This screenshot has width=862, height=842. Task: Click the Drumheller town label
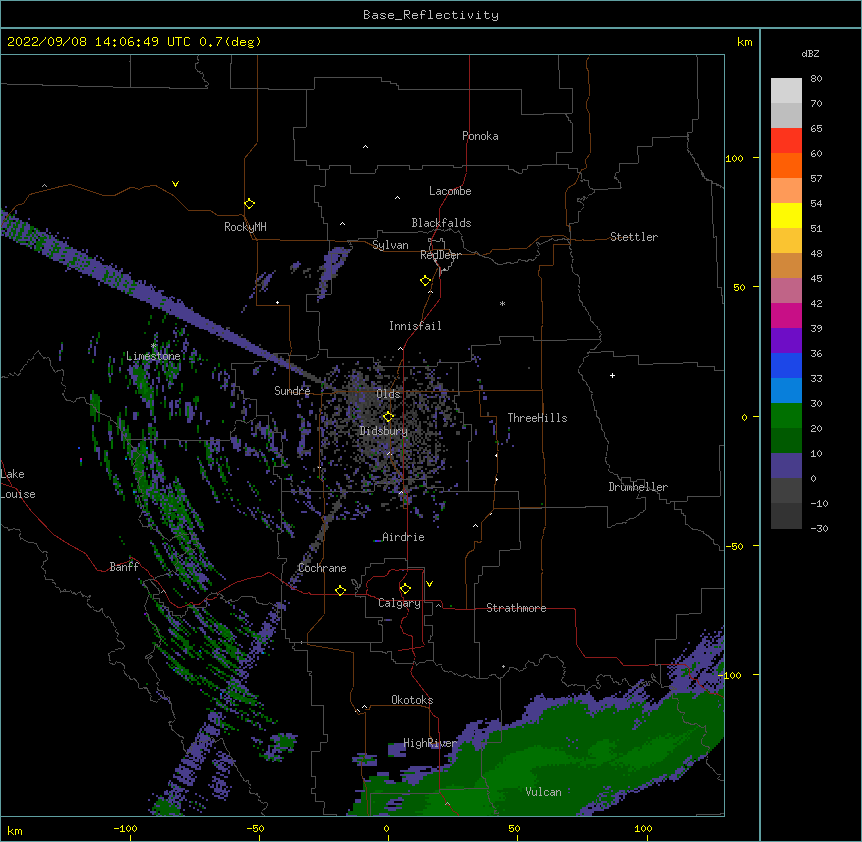pos(638,487)
